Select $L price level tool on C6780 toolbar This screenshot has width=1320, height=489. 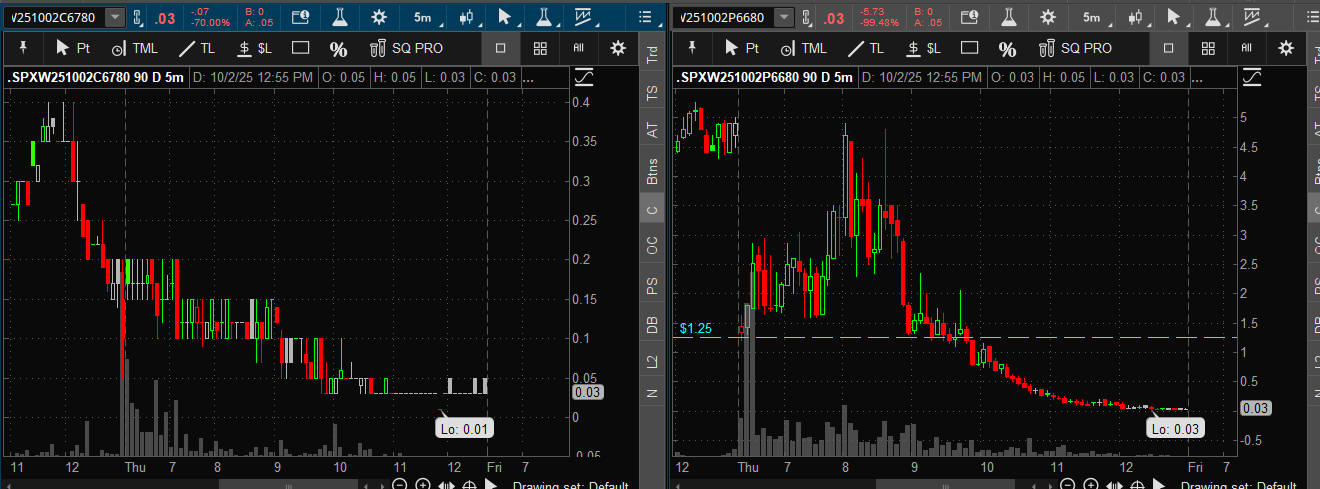point(254,47)
